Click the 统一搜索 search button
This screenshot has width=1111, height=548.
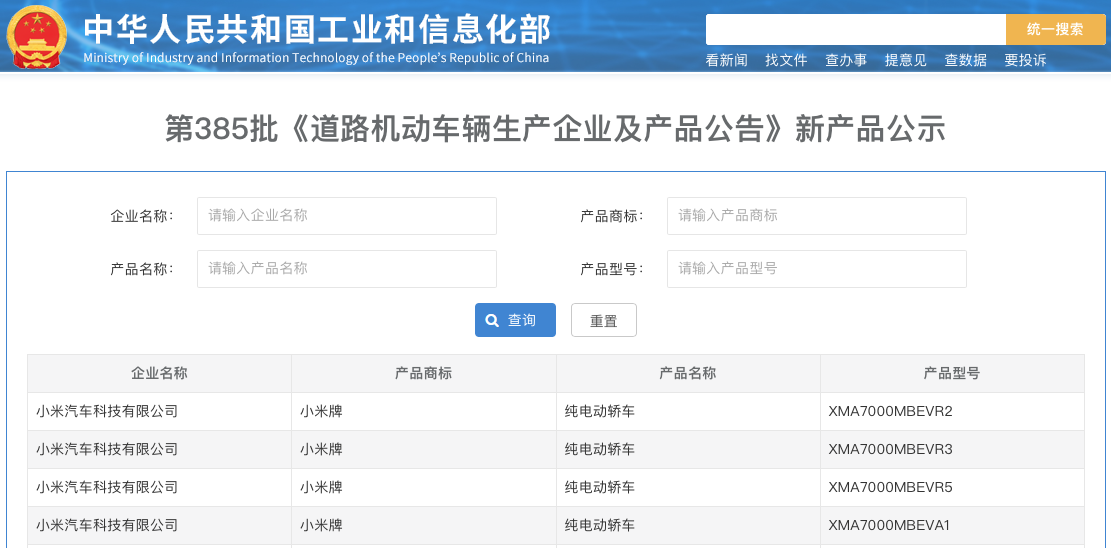(1055, 30)
